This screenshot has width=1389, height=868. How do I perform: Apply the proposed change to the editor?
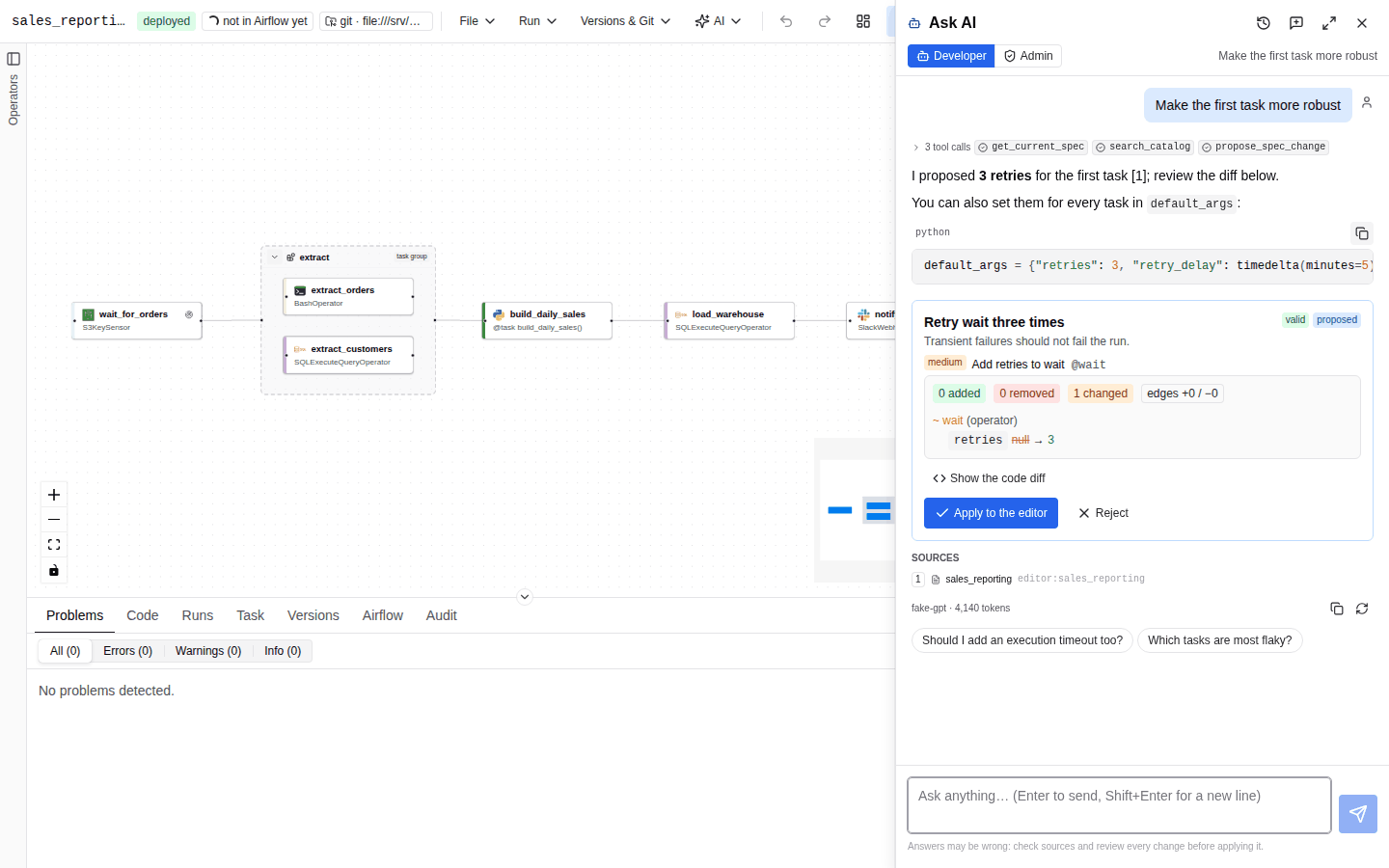pyautogui.click(x=991, y=513)
